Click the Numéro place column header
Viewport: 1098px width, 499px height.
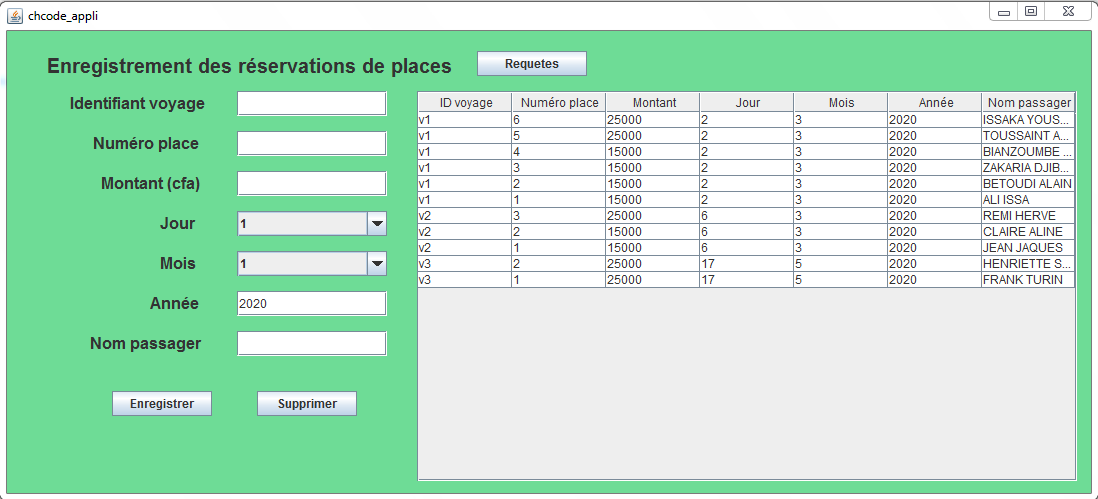pos(559,102)
